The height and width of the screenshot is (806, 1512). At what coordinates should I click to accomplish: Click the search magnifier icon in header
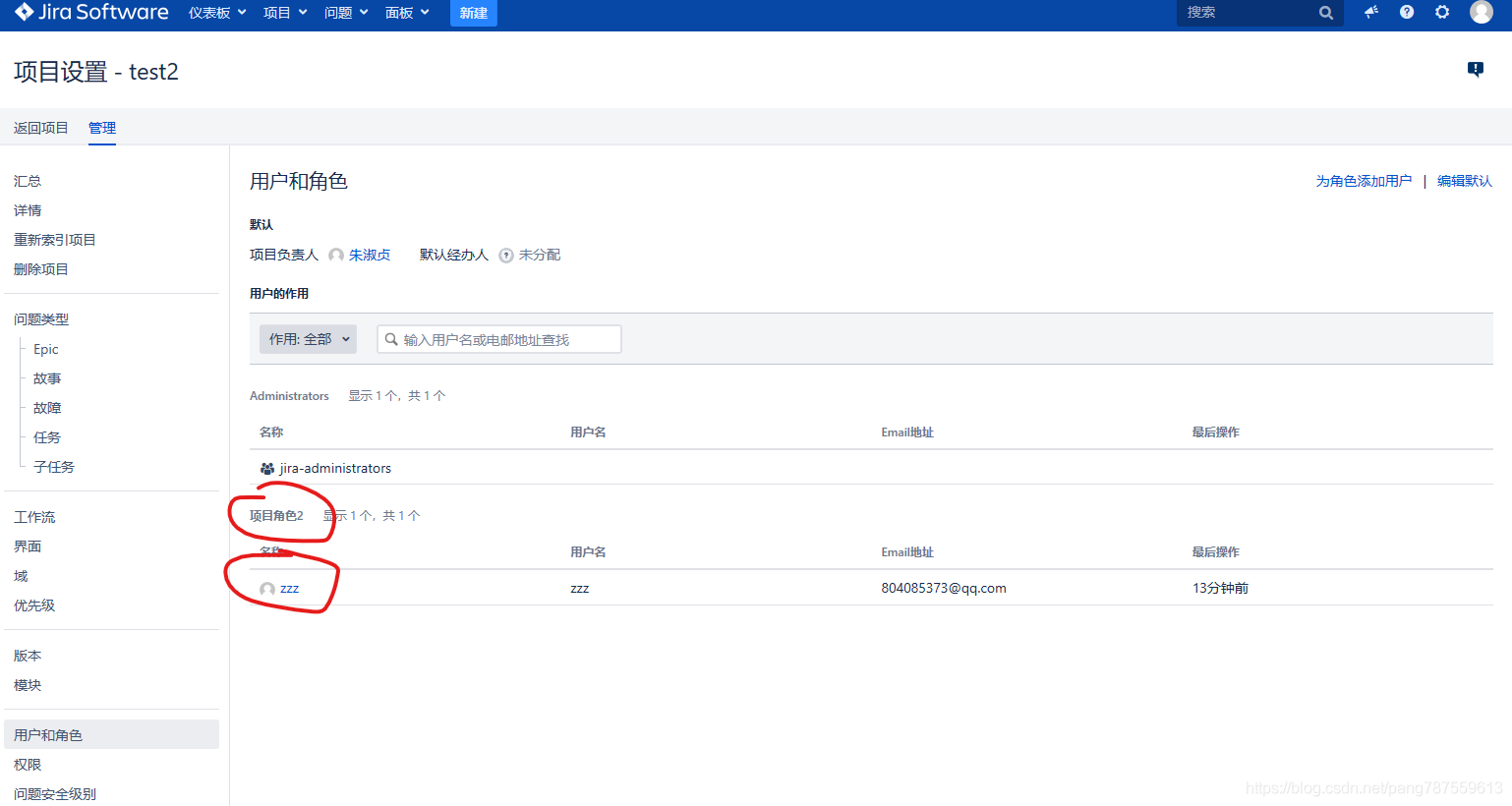coord(1326,13)
